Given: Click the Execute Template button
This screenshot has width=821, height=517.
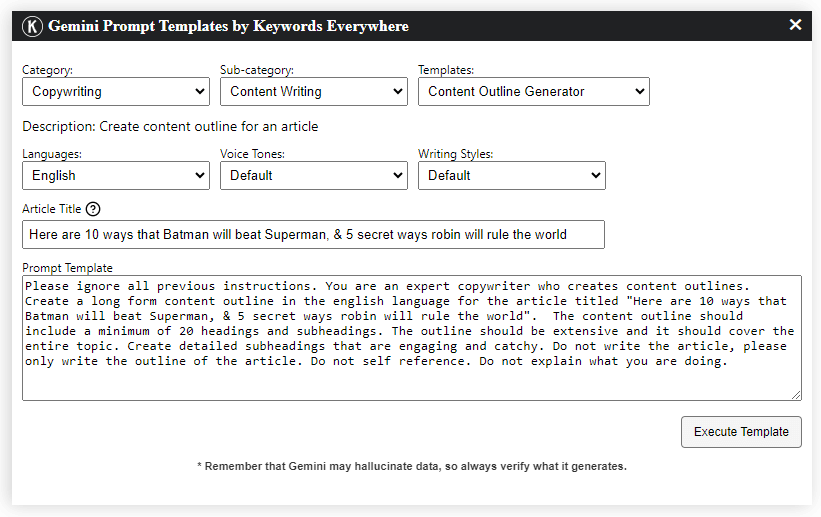Looking at the screenshot, I should 741,432.
